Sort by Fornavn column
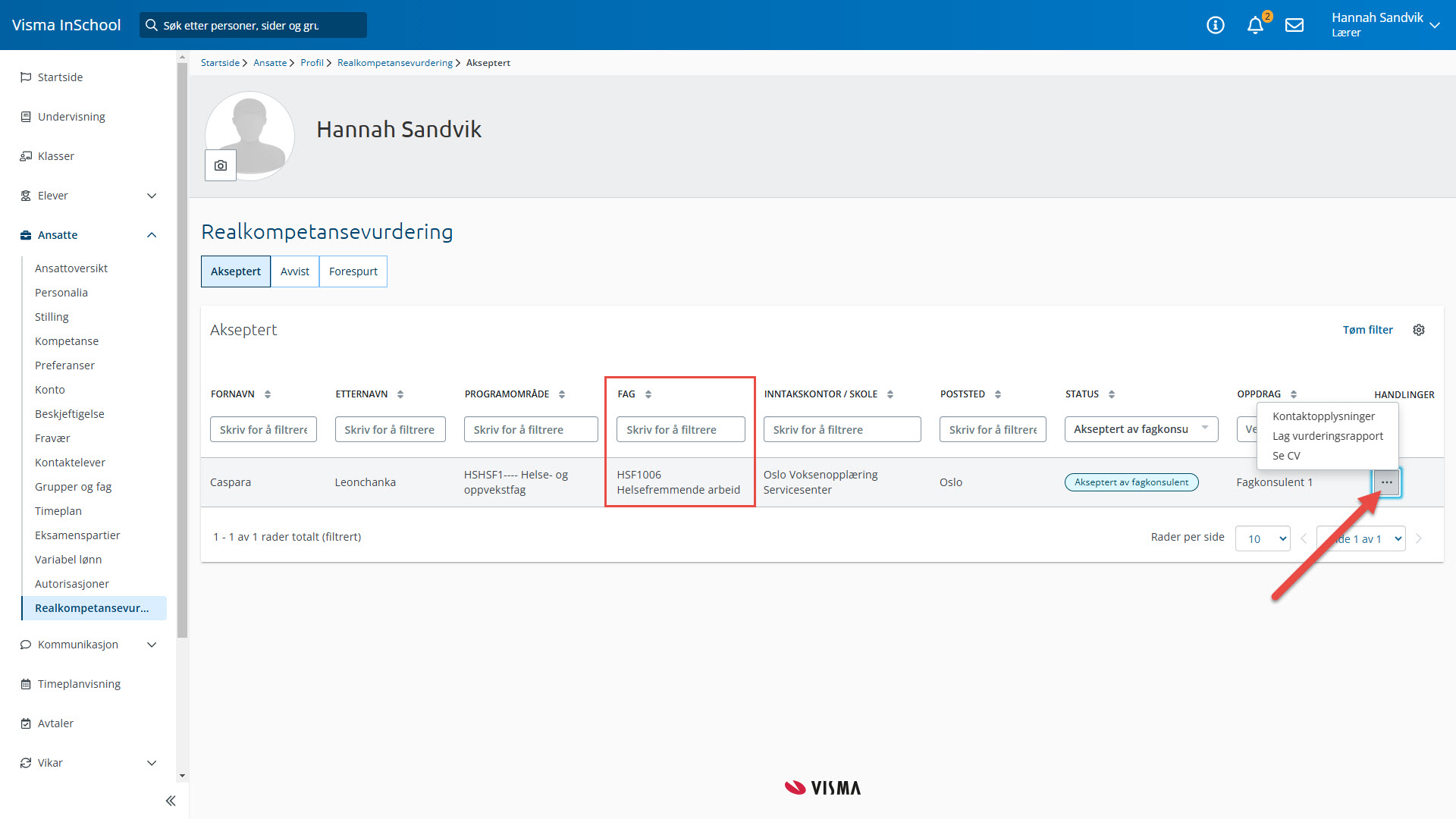1456x819 pixels. [268, 394]
